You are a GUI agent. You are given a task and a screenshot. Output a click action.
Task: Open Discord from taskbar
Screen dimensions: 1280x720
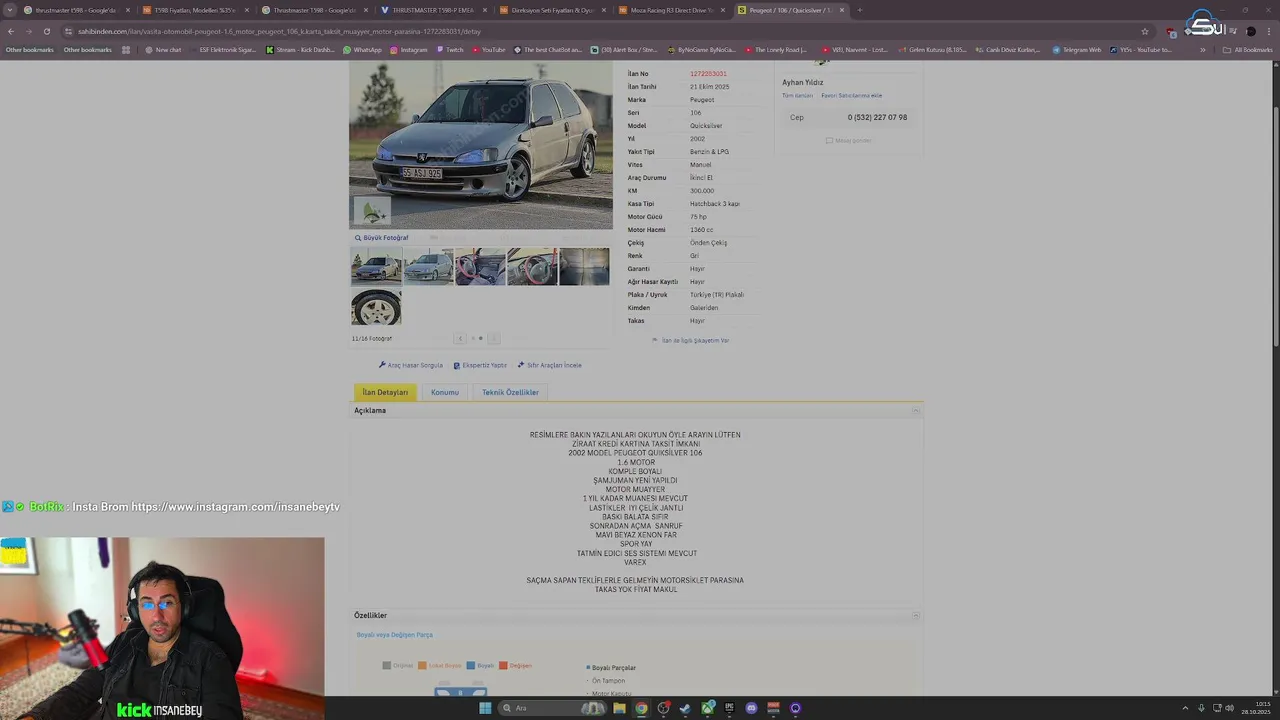pyautogui.click(x=751, y=708)
